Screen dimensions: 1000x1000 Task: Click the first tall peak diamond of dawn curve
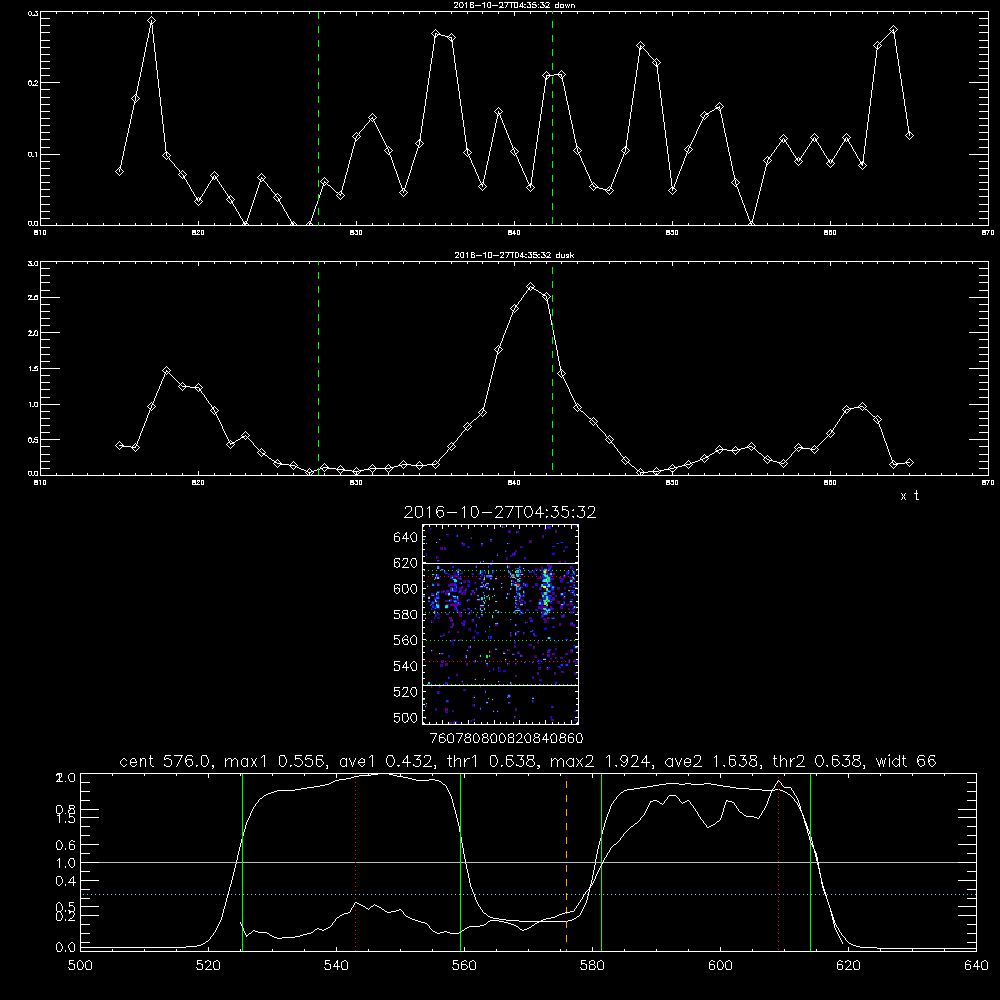pyautogui.click(x=151, y=20)
